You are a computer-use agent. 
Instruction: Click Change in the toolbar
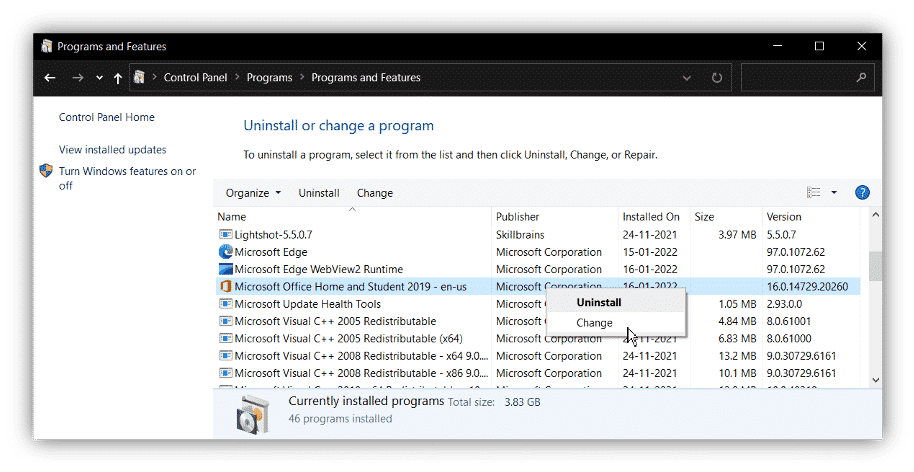pyautogui.click(x=375, y=193)
